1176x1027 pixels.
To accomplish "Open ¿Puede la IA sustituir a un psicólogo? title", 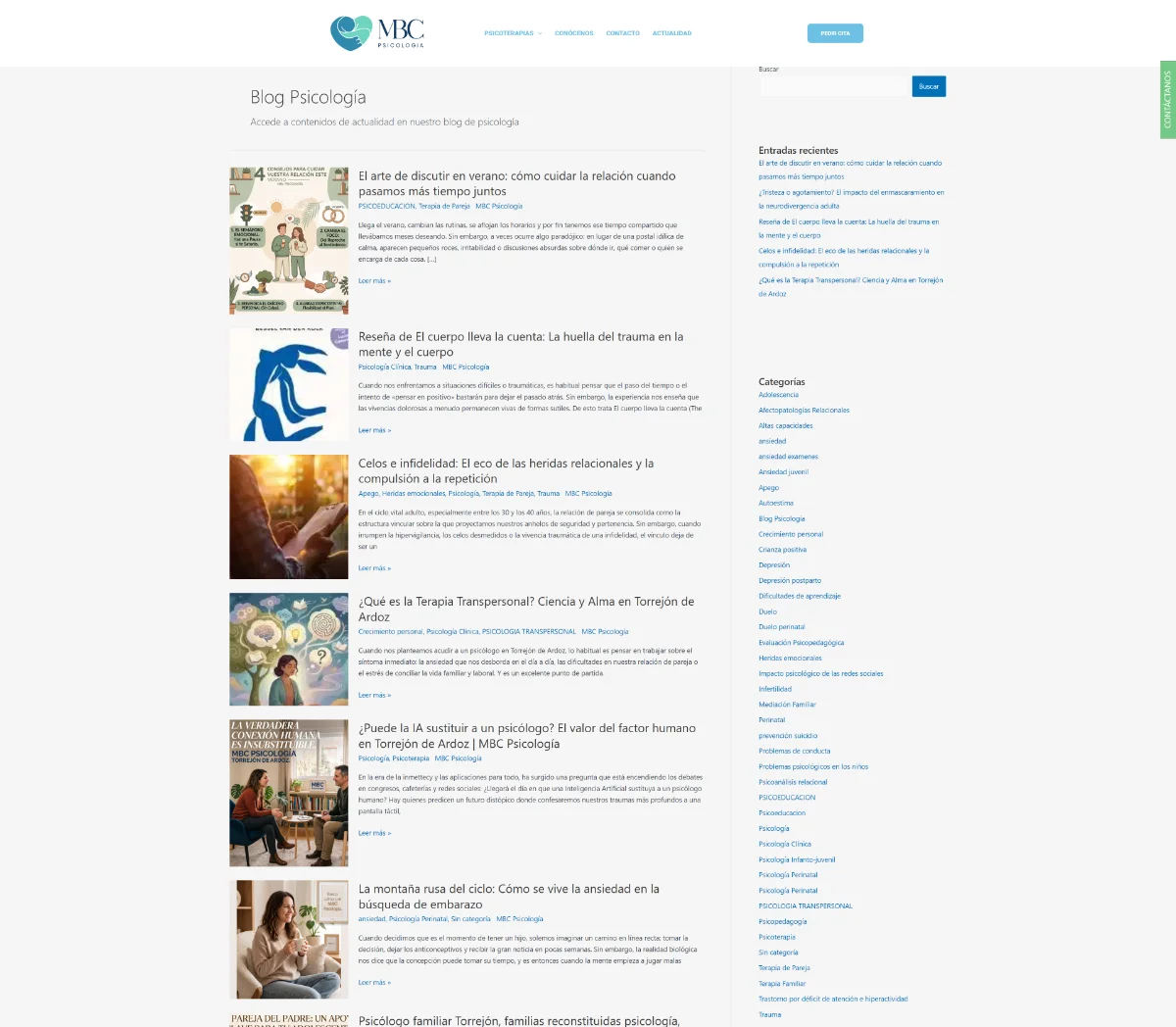I will click(527, 736).
